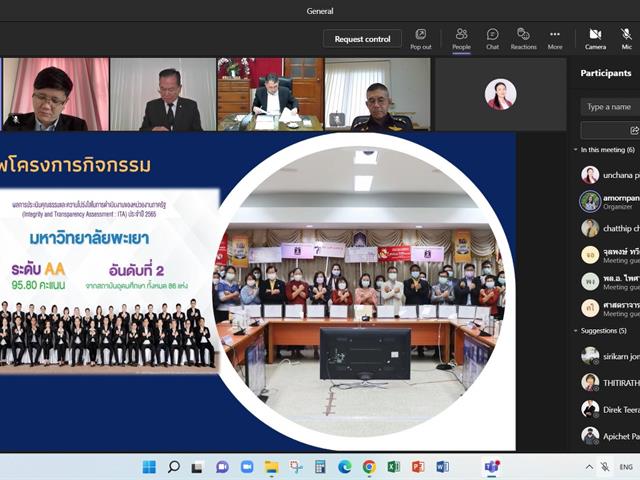Switch to Google Chrome on taskbar
Image resolution: width=640 pixels, height=480 pixels.
tap(369, 467)
